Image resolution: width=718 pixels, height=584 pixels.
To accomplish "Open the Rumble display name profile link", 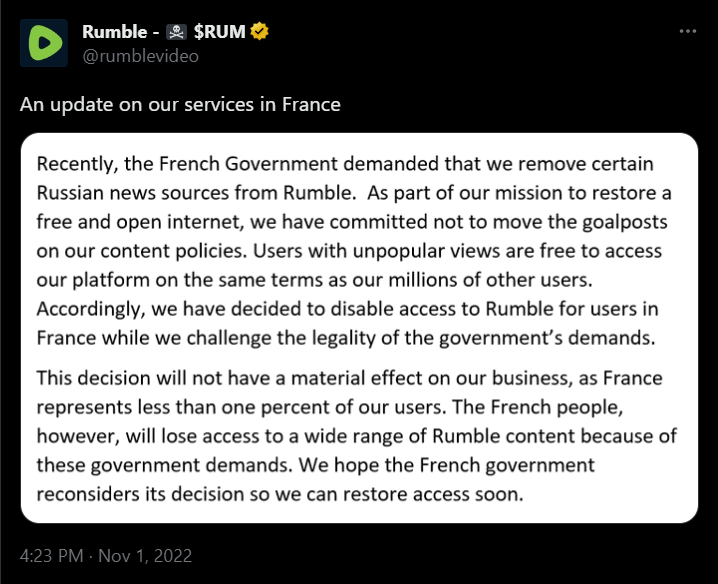I will point(116,32).
